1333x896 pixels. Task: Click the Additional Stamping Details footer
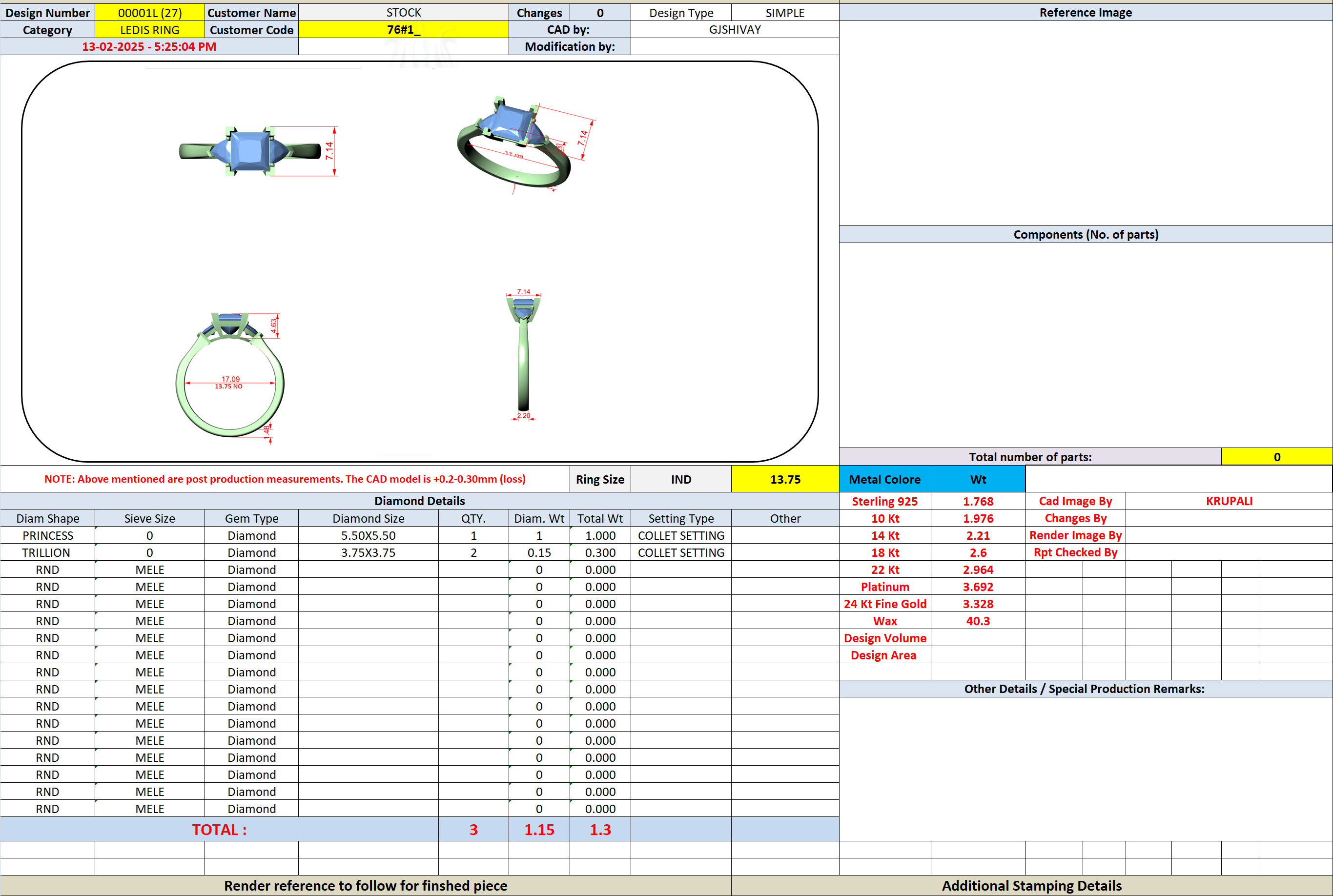1031,886
